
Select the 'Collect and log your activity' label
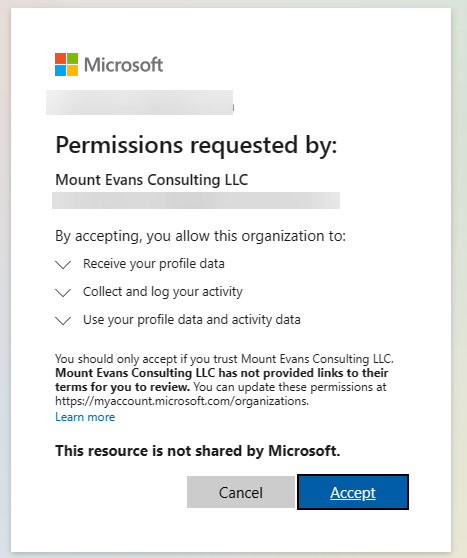tap(163, 291)
